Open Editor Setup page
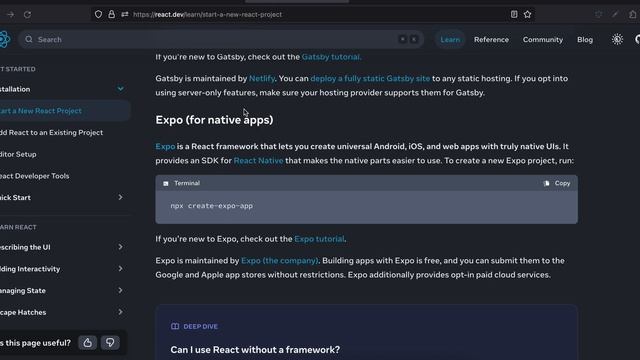The height and width of the screenshot is (360, 640). (18, 154)
